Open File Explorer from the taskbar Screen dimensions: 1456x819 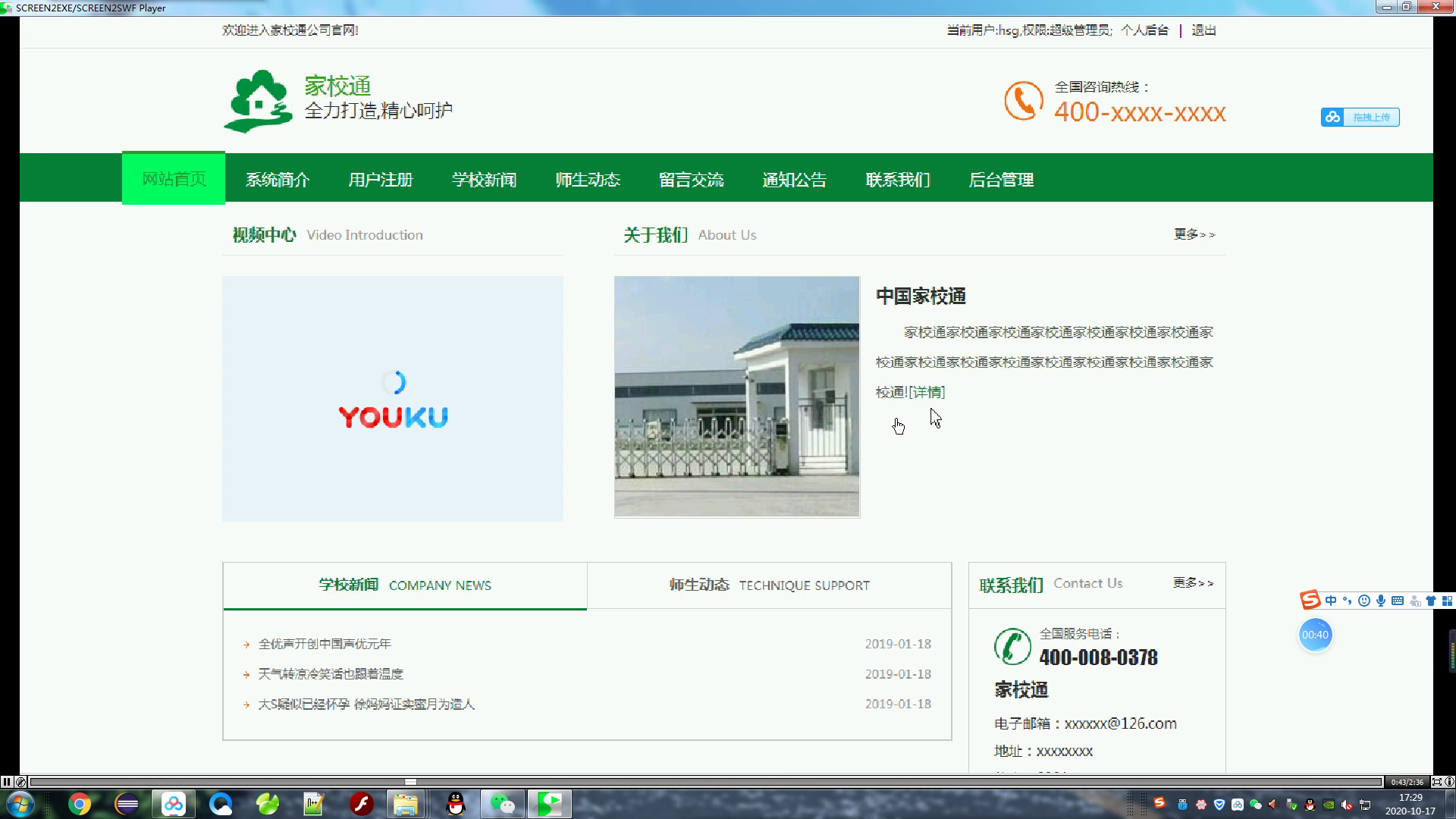click(x=406, y=804)
